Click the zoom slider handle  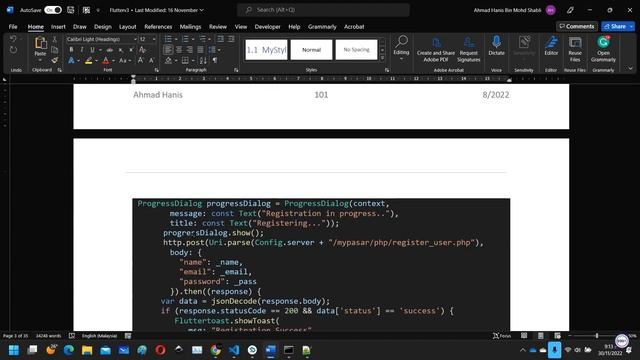point(597,336)
